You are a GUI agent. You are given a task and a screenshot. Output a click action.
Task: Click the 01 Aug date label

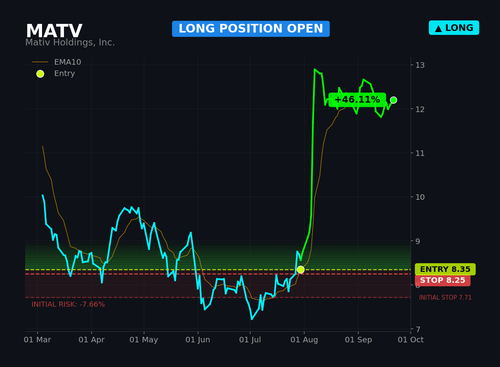304,340
